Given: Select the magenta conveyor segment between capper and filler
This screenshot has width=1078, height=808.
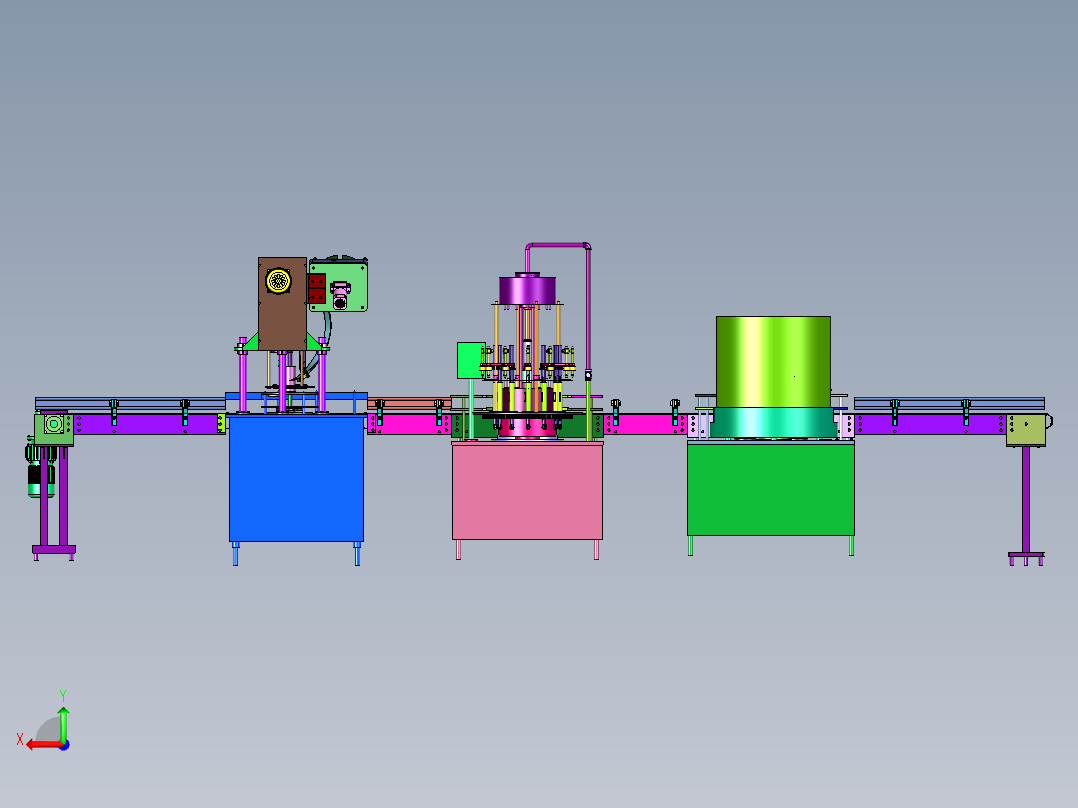Looking at the screenshot, I should click(x=409, y=424).
